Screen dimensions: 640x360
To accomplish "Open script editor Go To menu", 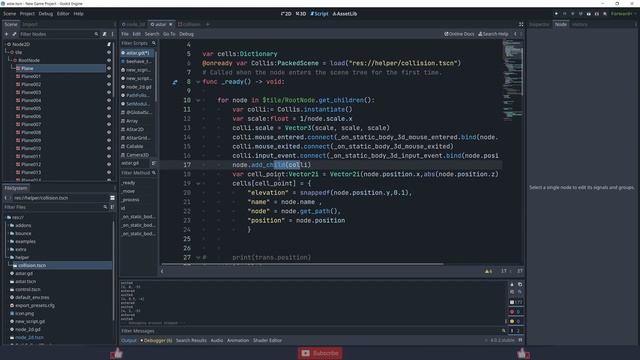I will (x=169, y=34).
